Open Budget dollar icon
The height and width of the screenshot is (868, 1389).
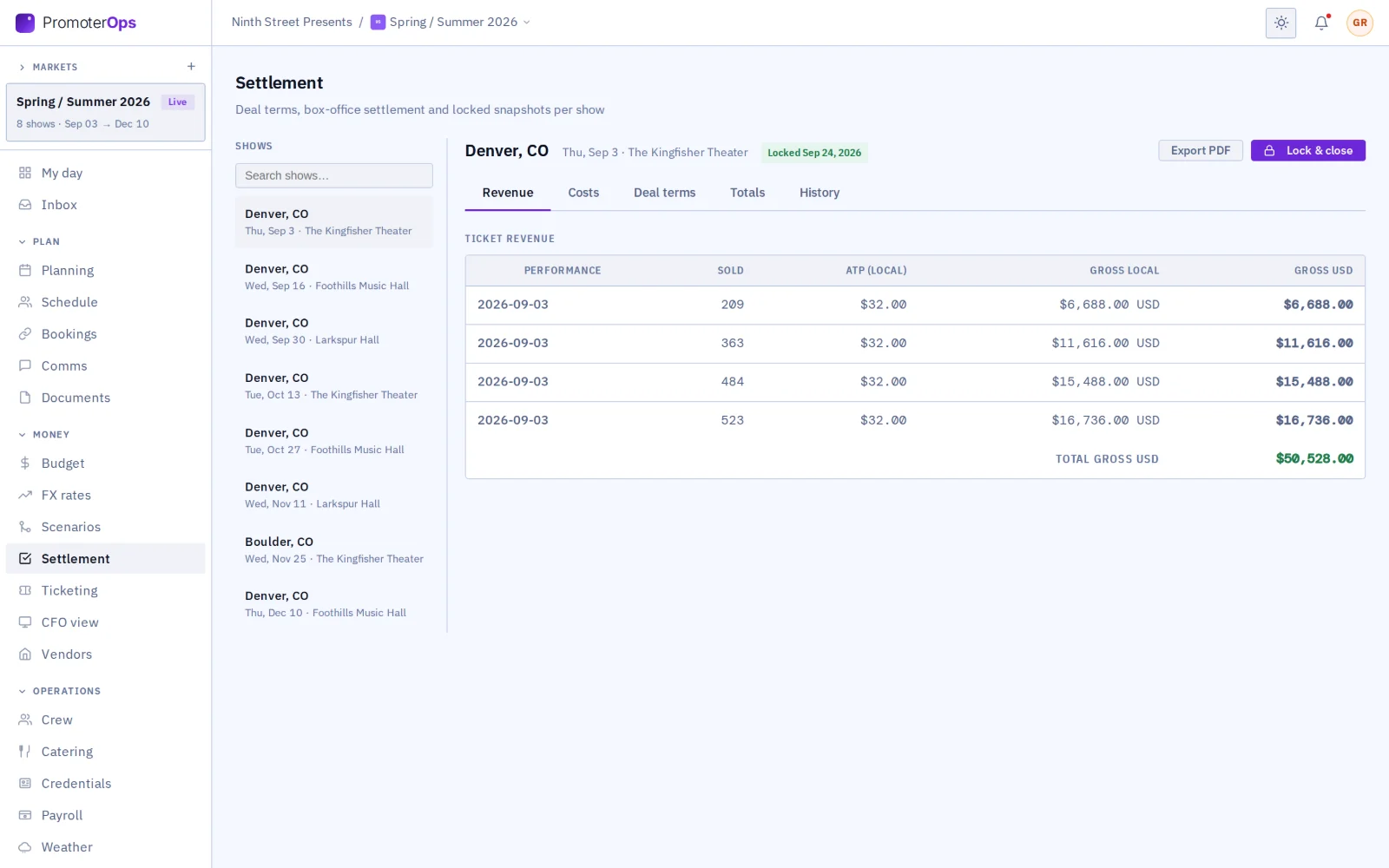pos(25,464)
